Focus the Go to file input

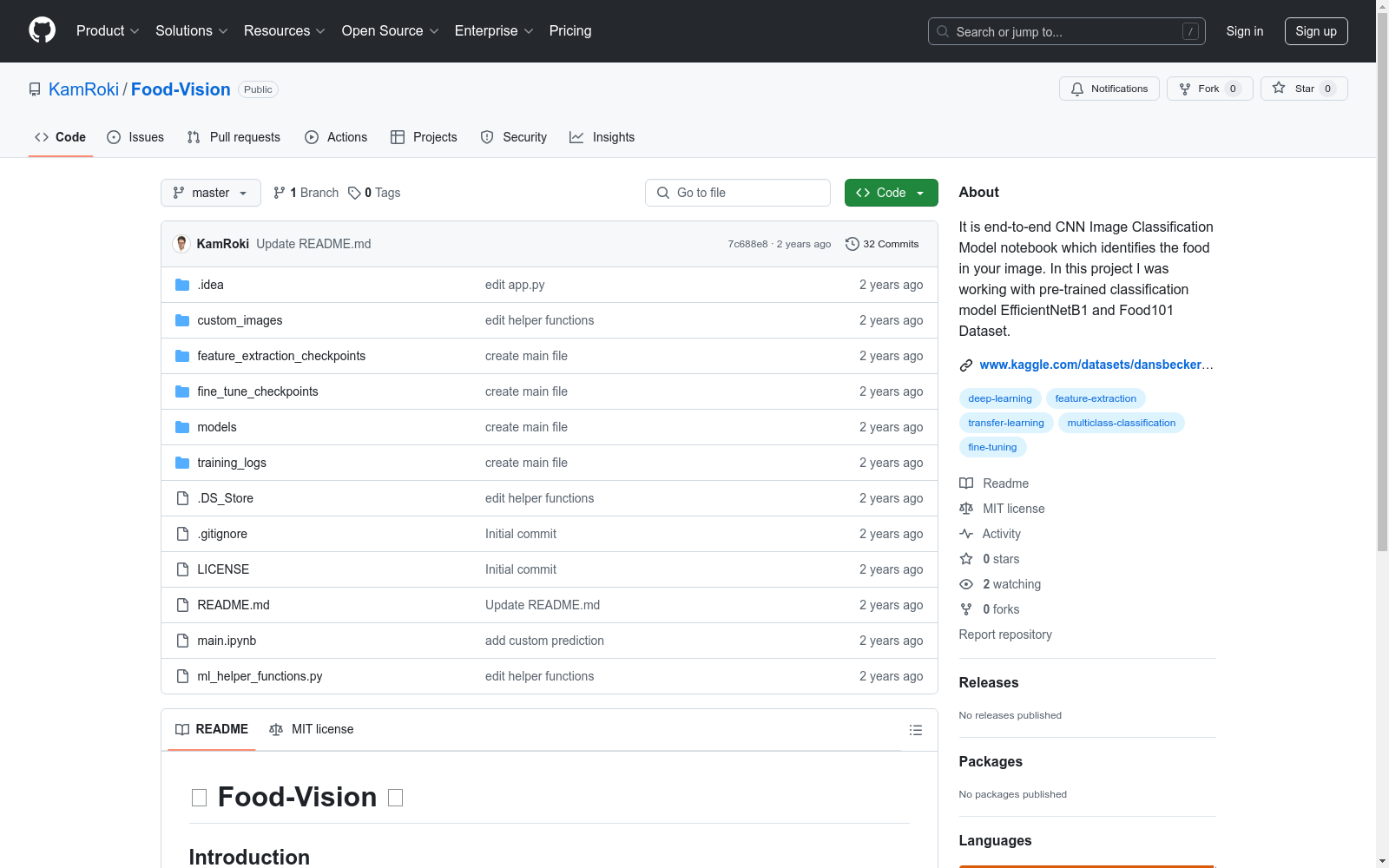[x=738, y=193]
